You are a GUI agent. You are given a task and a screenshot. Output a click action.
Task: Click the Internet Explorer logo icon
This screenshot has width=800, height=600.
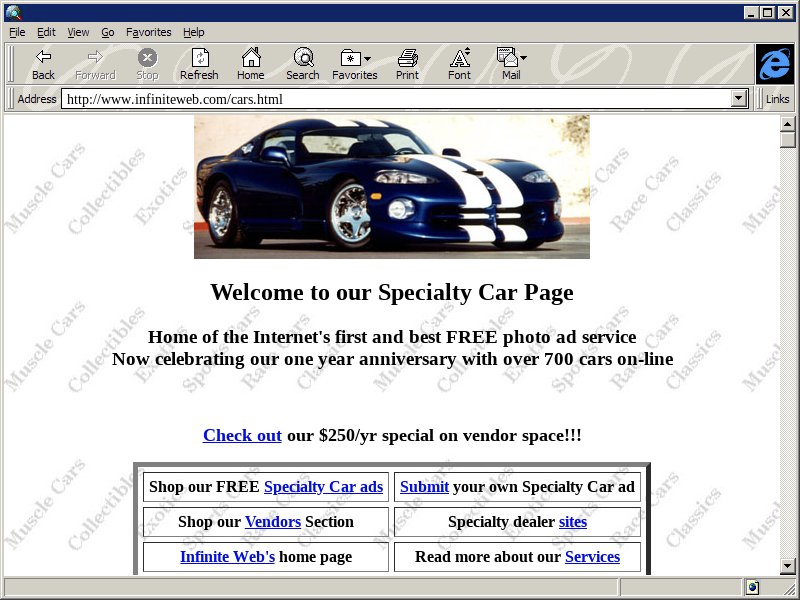pos(774,64)
